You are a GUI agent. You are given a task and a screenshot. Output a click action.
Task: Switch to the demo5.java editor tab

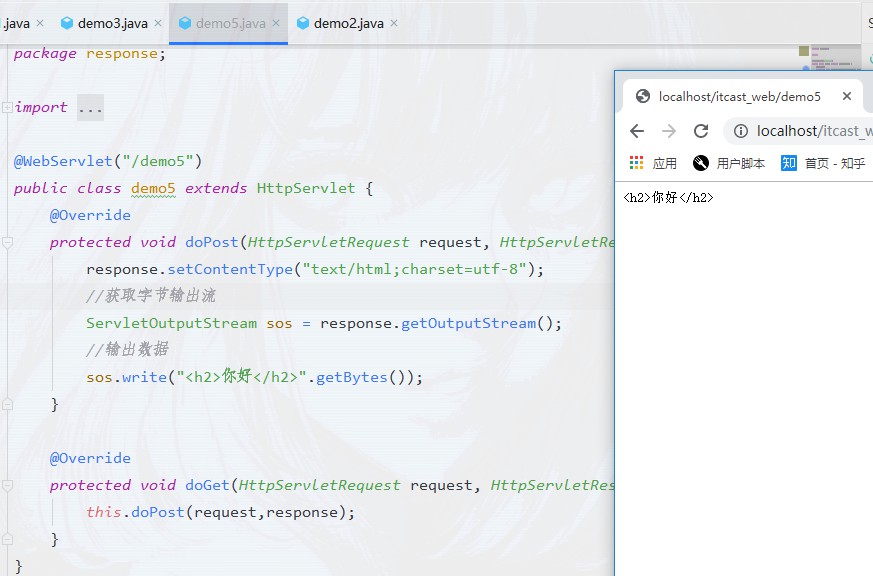230,23
